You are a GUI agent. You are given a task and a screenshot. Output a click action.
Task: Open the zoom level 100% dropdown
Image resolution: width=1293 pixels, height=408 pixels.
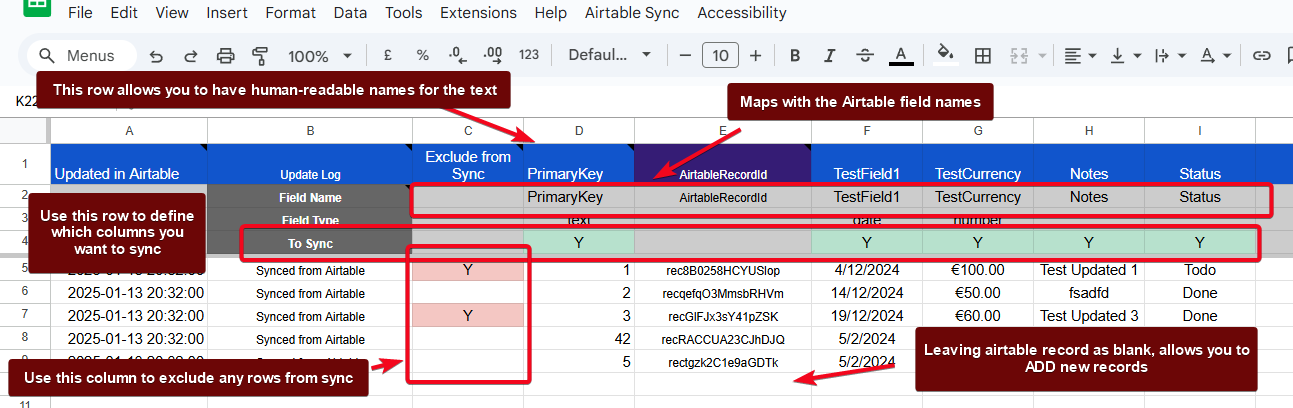pyautogui.click(x=320, y=56)
